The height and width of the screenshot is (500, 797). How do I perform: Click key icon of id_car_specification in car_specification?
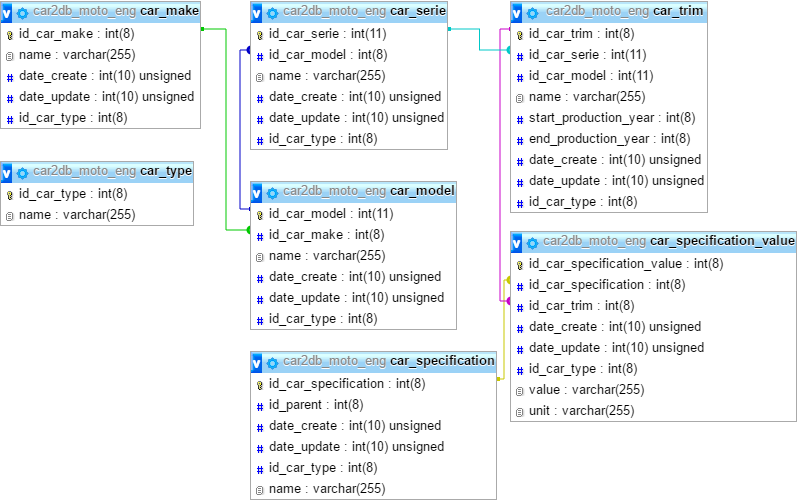click(260, 385)
